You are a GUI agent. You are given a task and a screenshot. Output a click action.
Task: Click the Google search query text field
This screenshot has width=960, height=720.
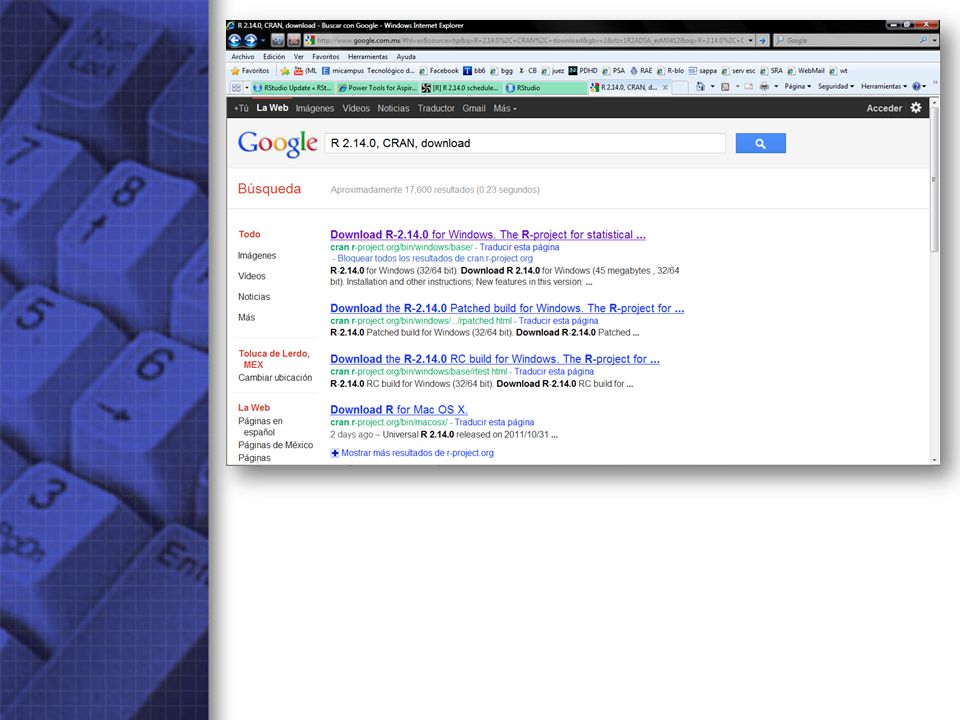click(x=525, y=143)
